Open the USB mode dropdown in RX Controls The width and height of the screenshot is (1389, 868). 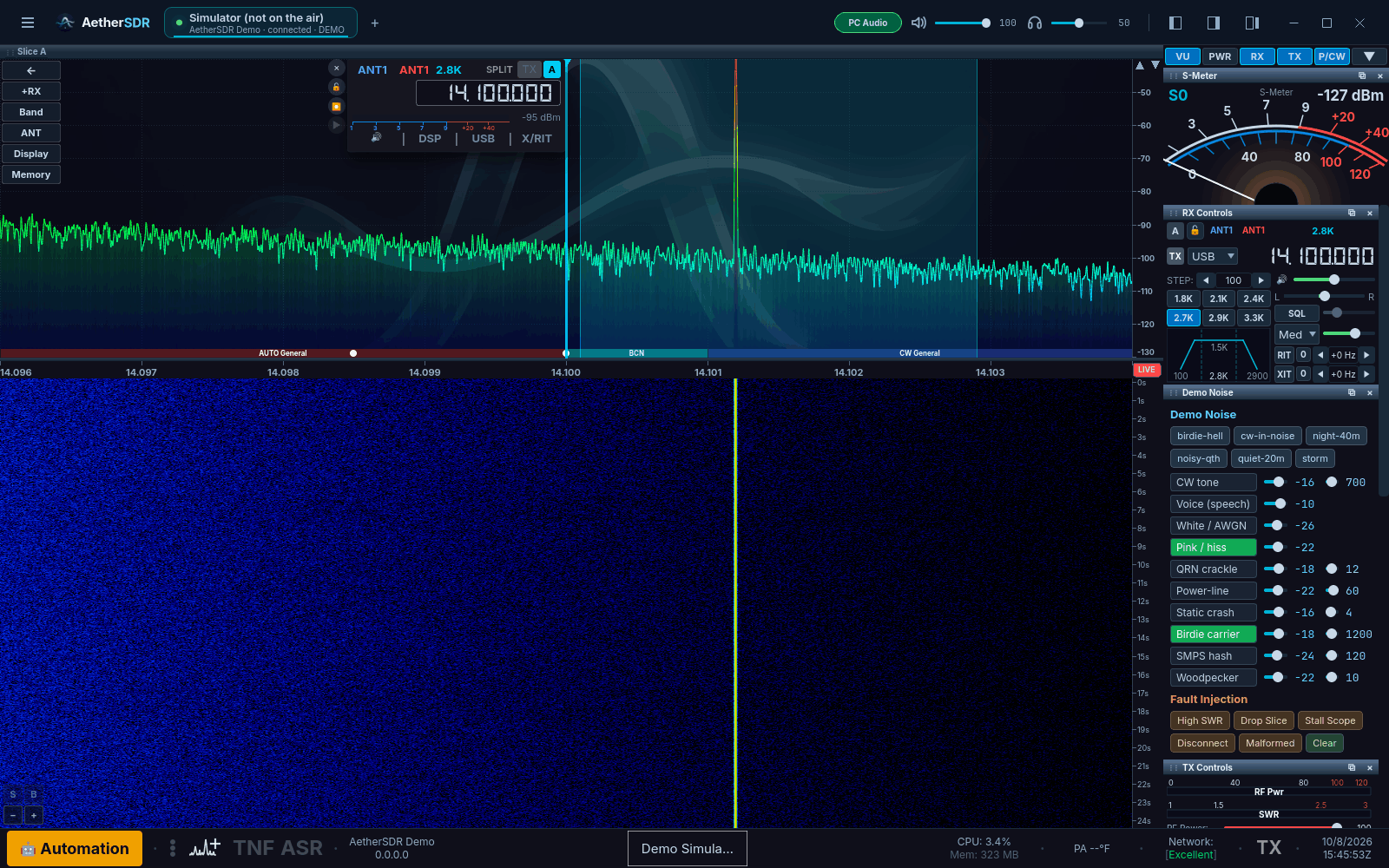point(1213,256)
